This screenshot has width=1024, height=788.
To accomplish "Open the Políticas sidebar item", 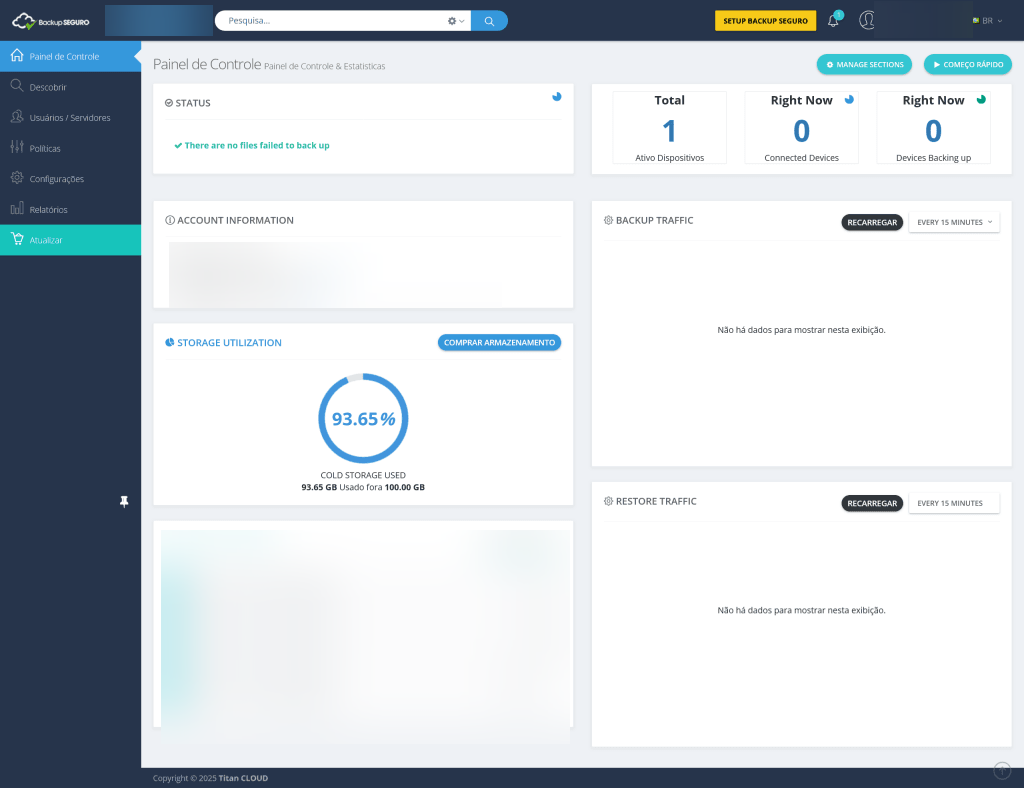I will coord(71,148).
